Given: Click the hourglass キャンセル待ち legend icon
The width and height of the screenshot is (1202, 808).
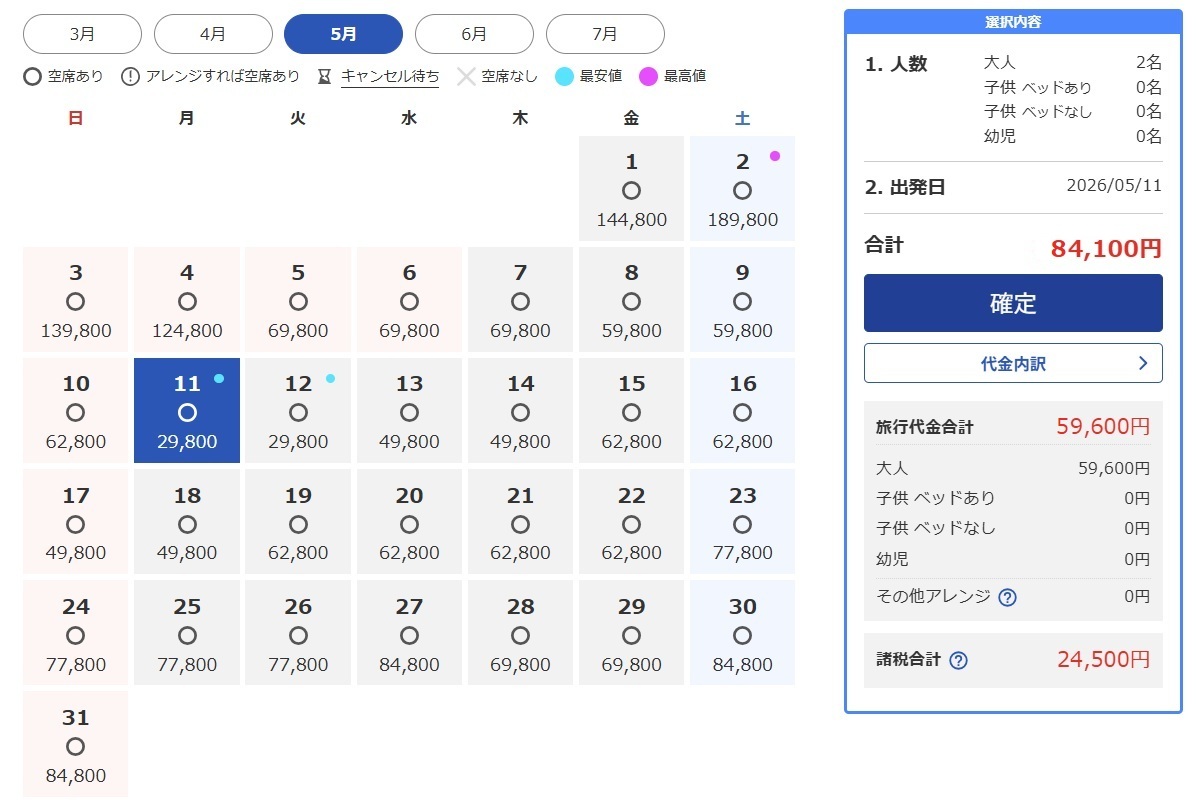Looking at the screenshot, I should click(x=324, y=77).
